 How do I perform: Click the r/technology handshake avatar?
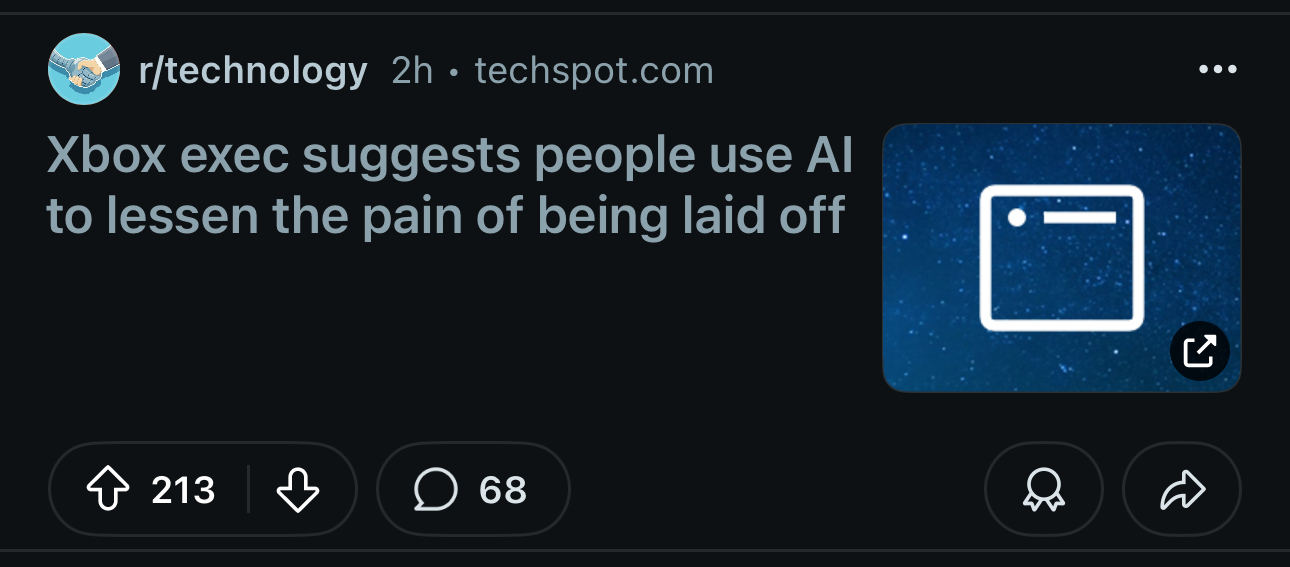84,69
